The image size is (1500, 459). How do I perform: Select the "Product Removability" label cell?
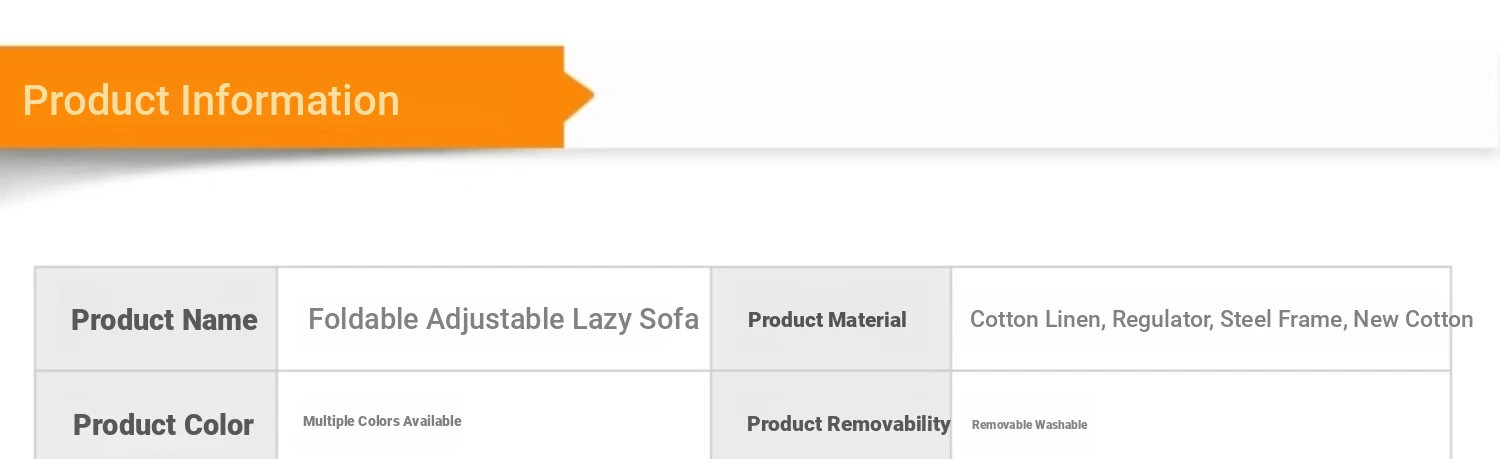coord(848,424)
